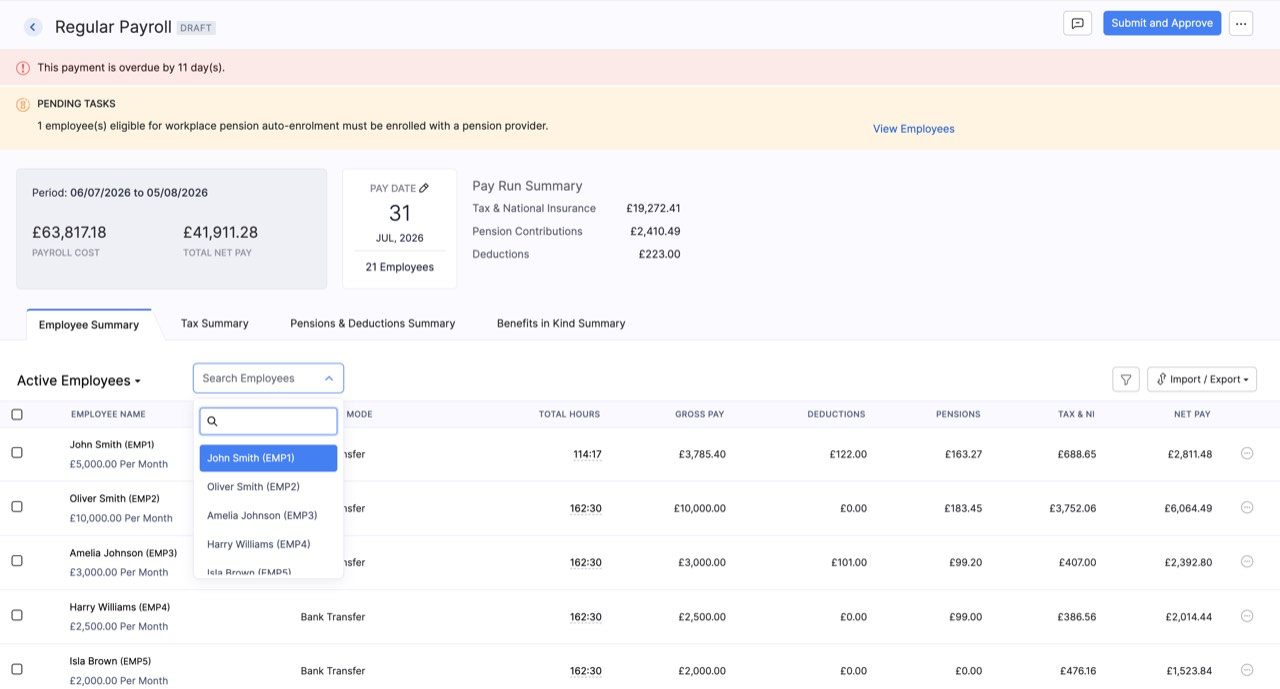Open the Import / Export dropdown
1280x689 pixels.
coord(1202,379)
